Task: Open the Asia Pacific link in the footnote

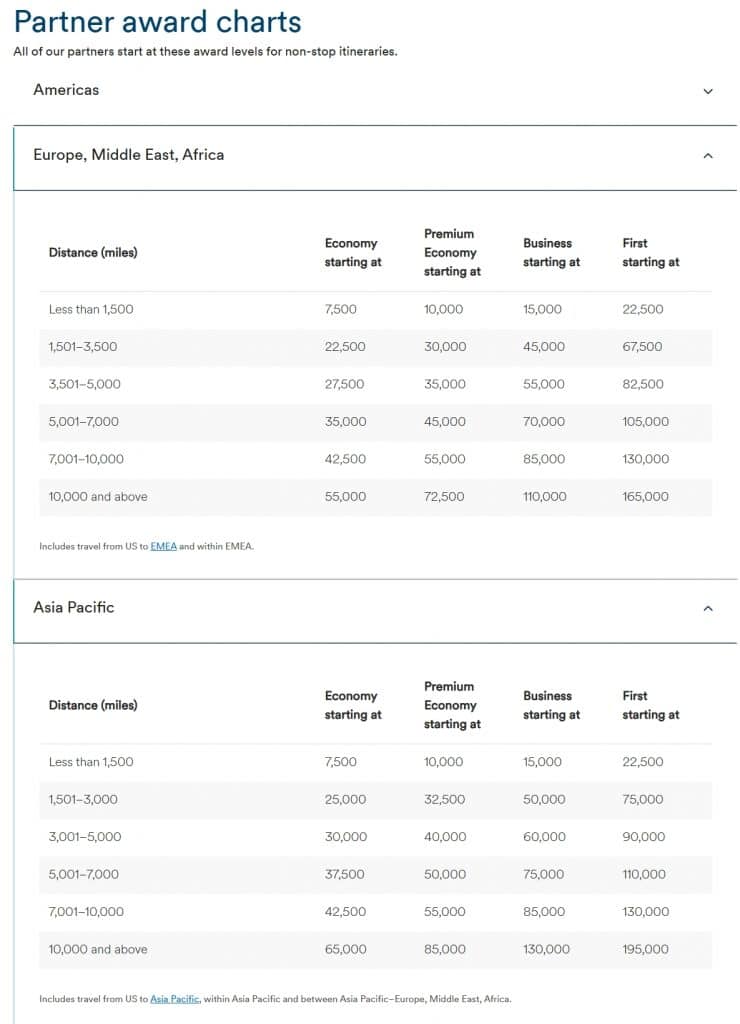Action: click(x=174, y=999)
